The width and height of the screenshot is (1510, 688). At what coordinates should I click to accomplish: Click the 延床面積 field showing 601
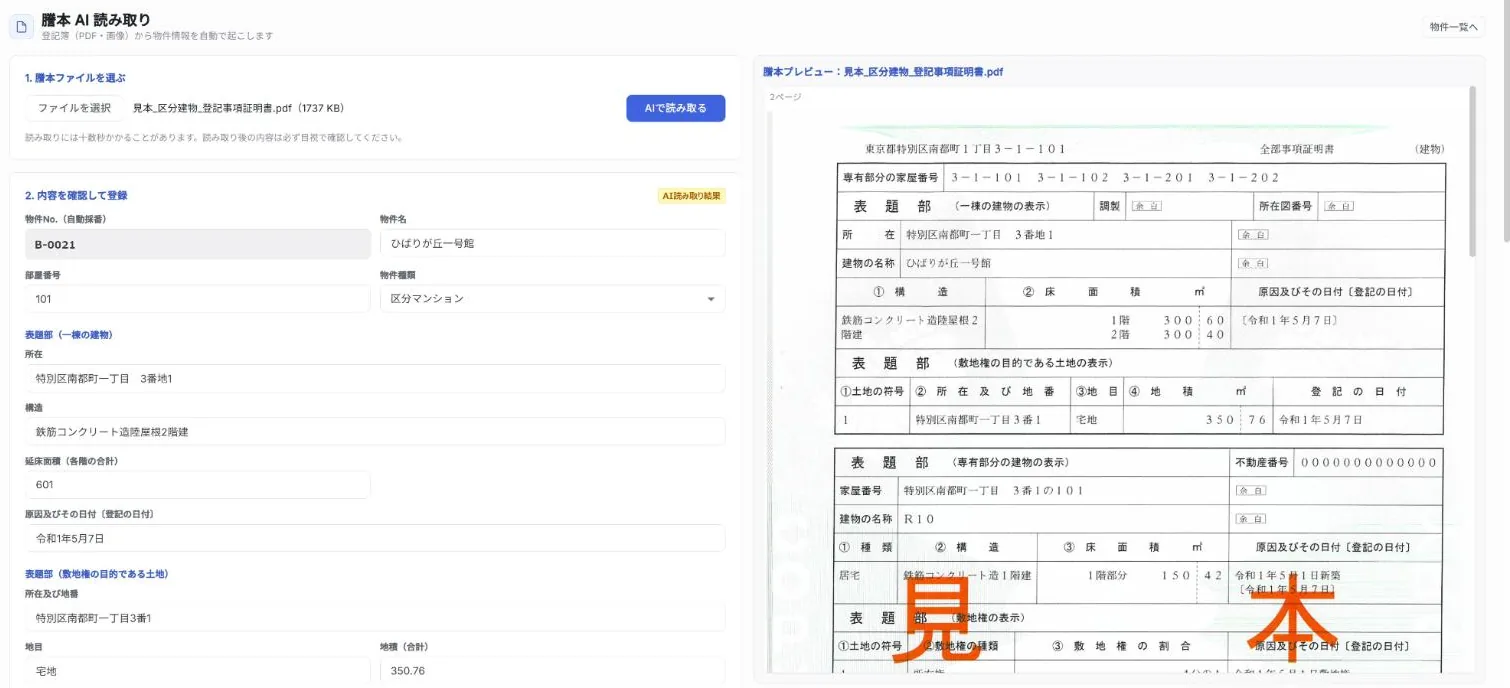tap(198, 485)
